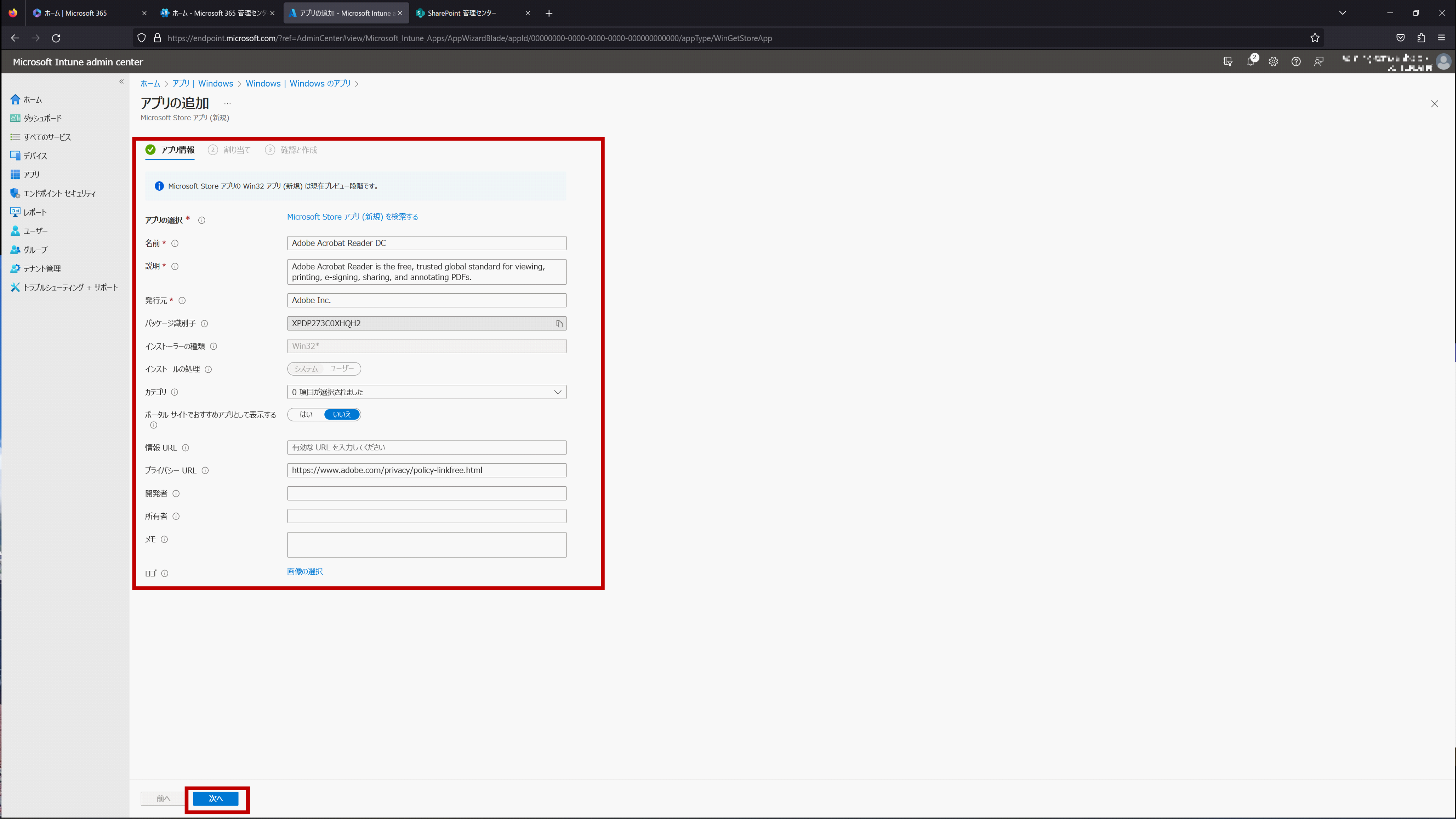This screenshot has width=1456, height=819.
Task: Click the 情報 URL input field
Action: click(x=427, y=448)
